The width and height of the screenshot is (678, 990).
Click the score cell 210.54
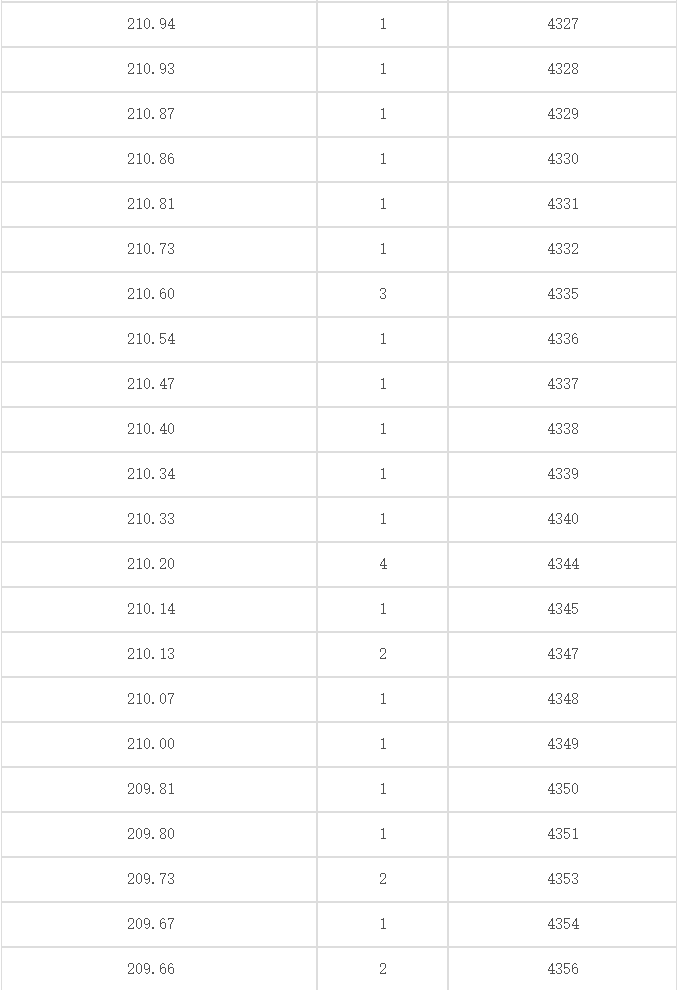[x=151, y=339]
